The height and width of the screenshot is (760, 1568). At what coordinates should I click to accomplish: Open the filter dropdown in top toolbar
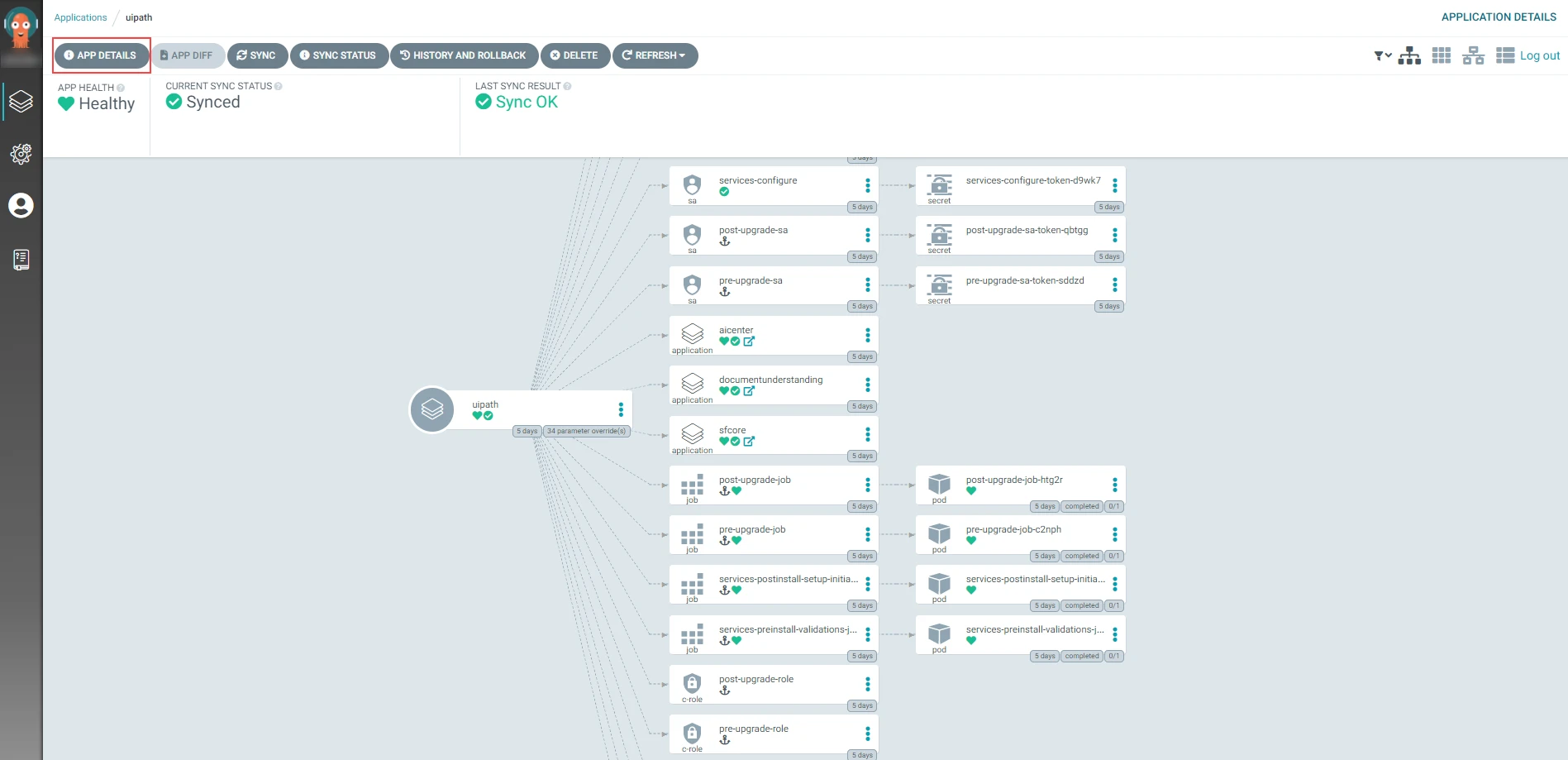tap(1382, 56)
